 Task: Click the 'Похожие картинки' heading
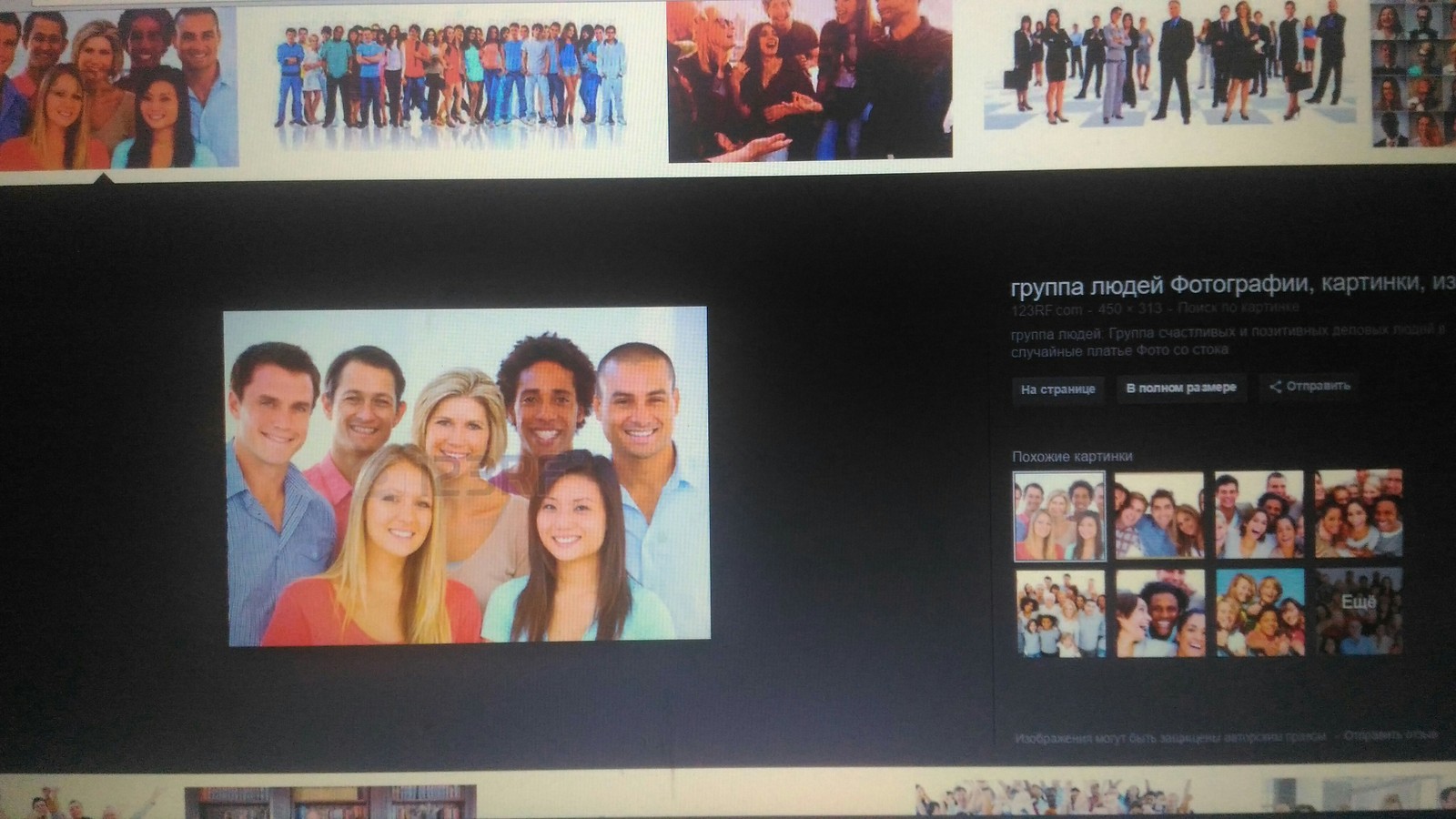tap(1072, 456)
